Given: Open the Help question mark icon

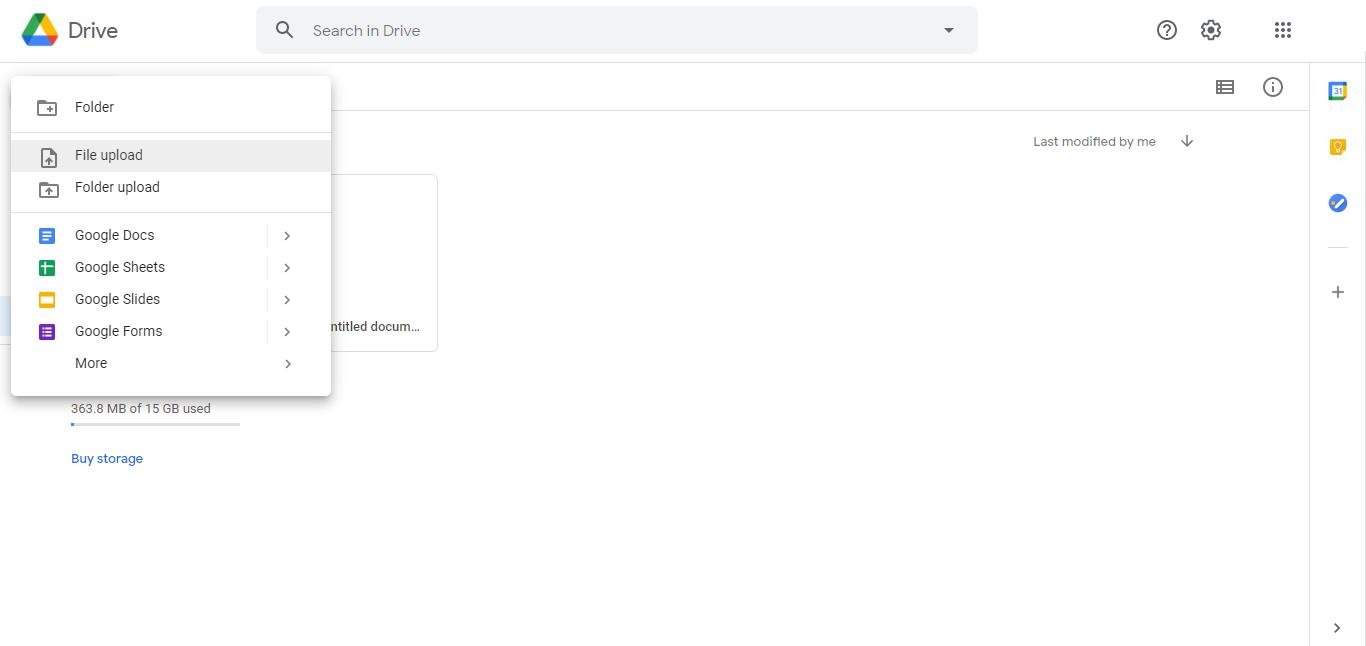Looking at the screenshot, I should 1167,30.
